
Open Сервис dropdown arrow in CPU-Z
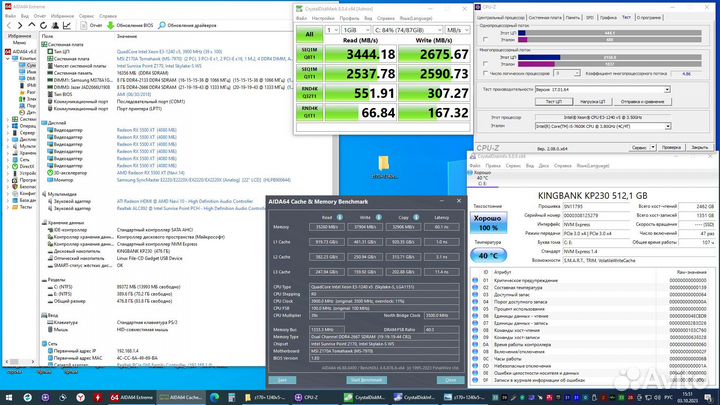653,147
